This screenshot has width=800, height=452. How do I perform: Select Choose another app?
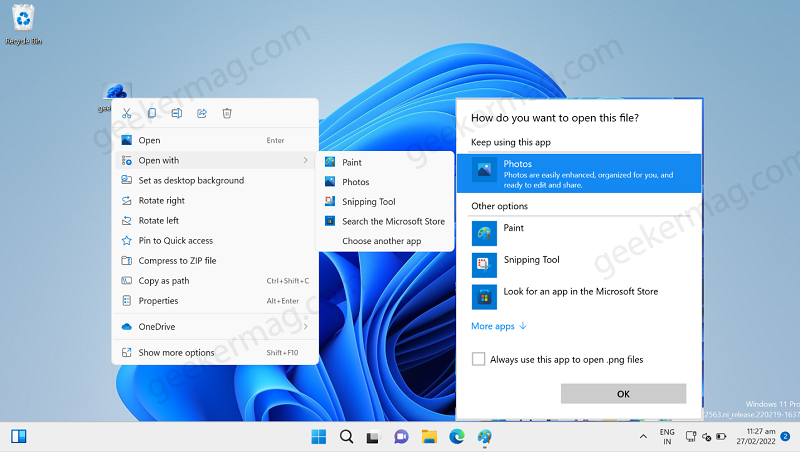click(385, 241)
